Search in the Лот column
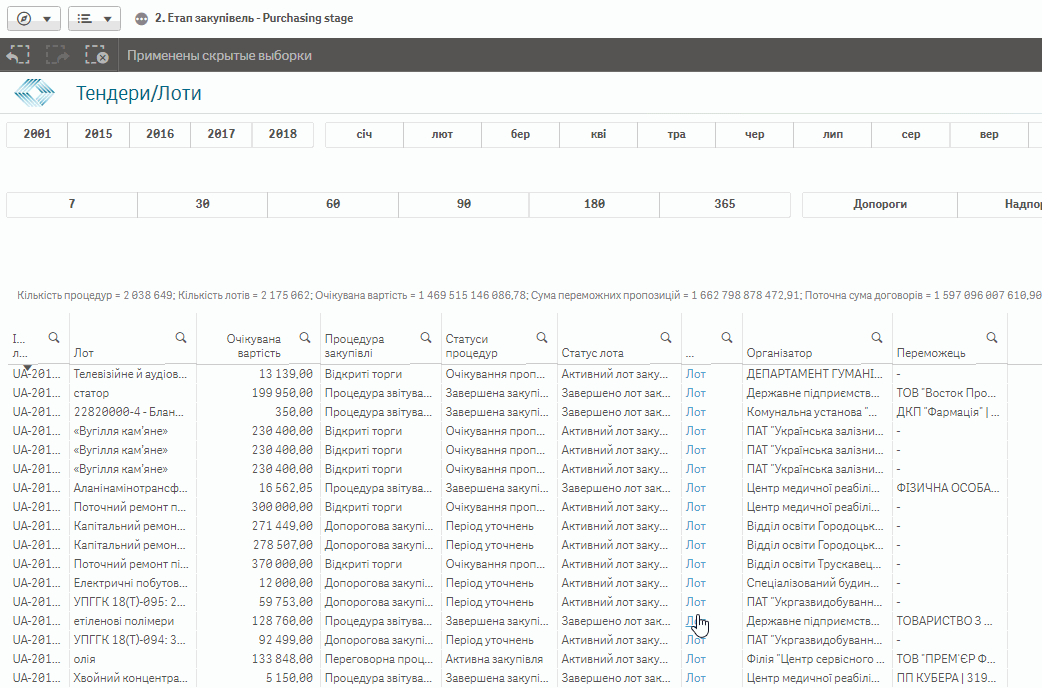1042x688 pixels. click(x=182, y=337)
